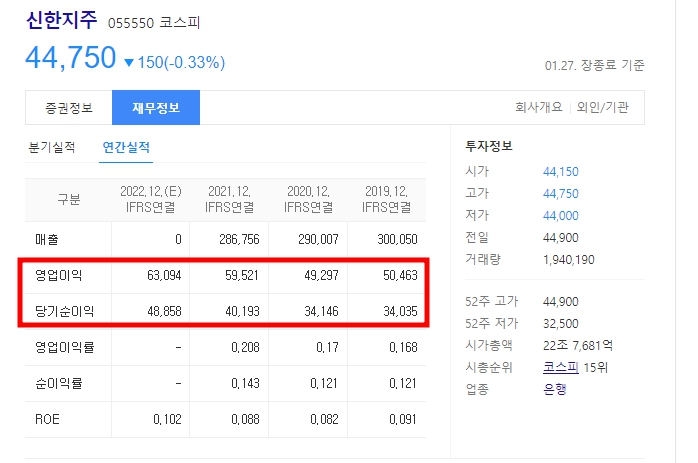
Task: Click operating margin value 0.17
Action: pyautogui.click(x=327, y=347)
